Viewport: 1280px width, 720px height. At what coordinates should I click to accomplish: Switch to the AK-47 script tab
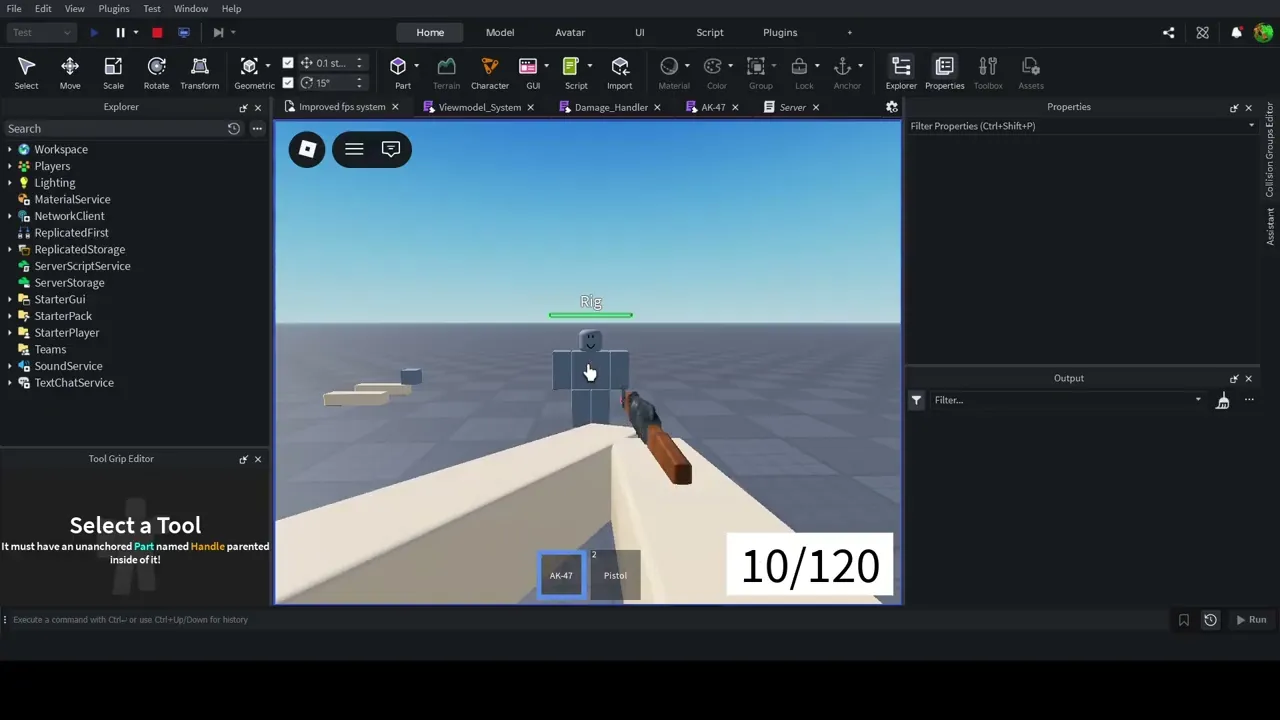coord(713,107)
